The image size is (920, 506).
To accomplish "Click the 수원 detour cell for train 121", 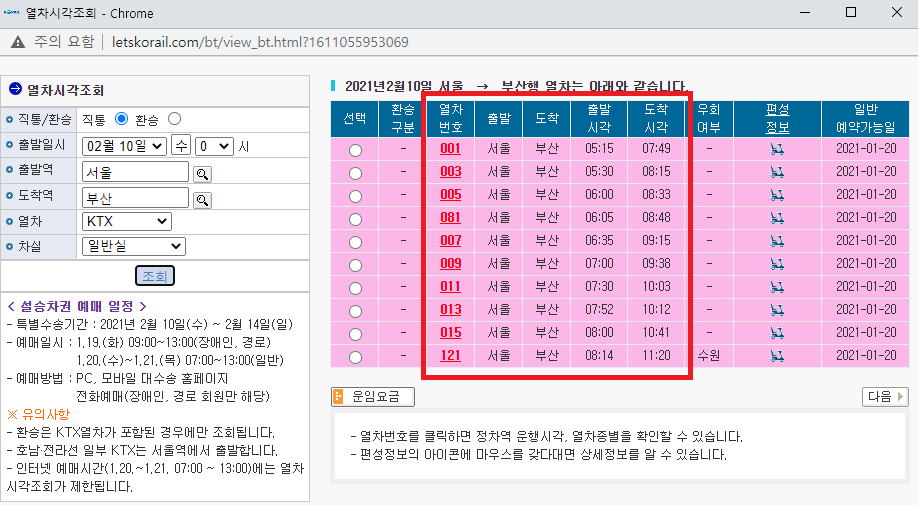I will click(x=709, y=356).
